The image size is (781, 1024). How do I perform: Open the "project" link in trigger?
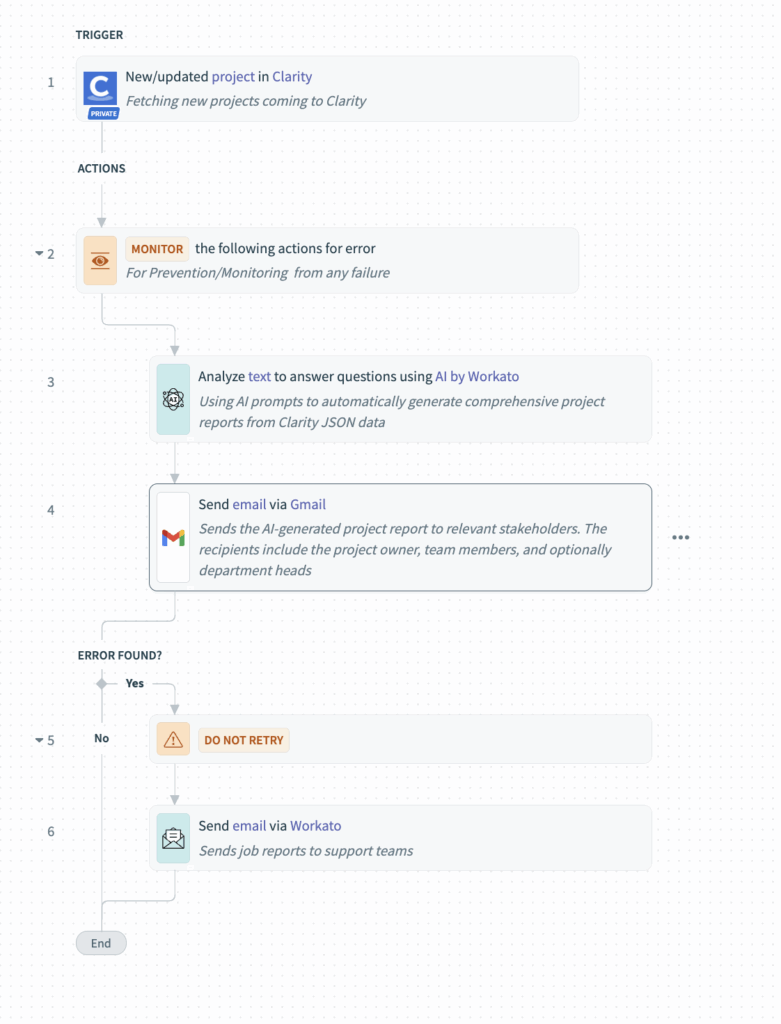point(233,77)
